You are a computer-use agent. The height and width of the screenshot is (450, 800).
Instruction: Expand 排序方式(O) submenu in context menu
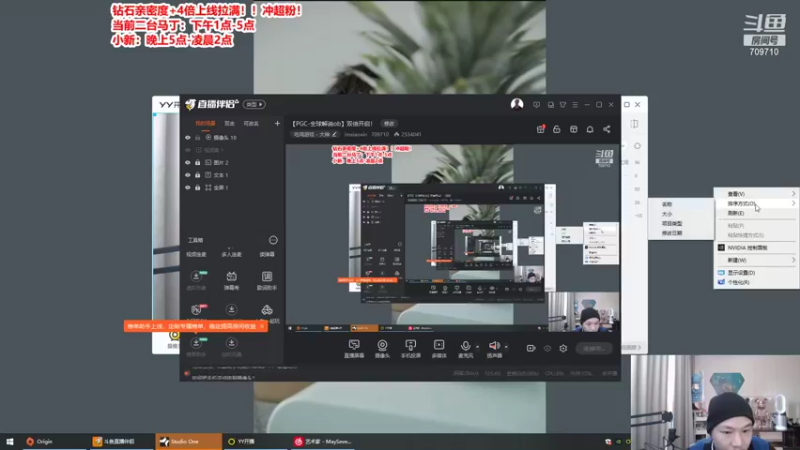point(757,204)
